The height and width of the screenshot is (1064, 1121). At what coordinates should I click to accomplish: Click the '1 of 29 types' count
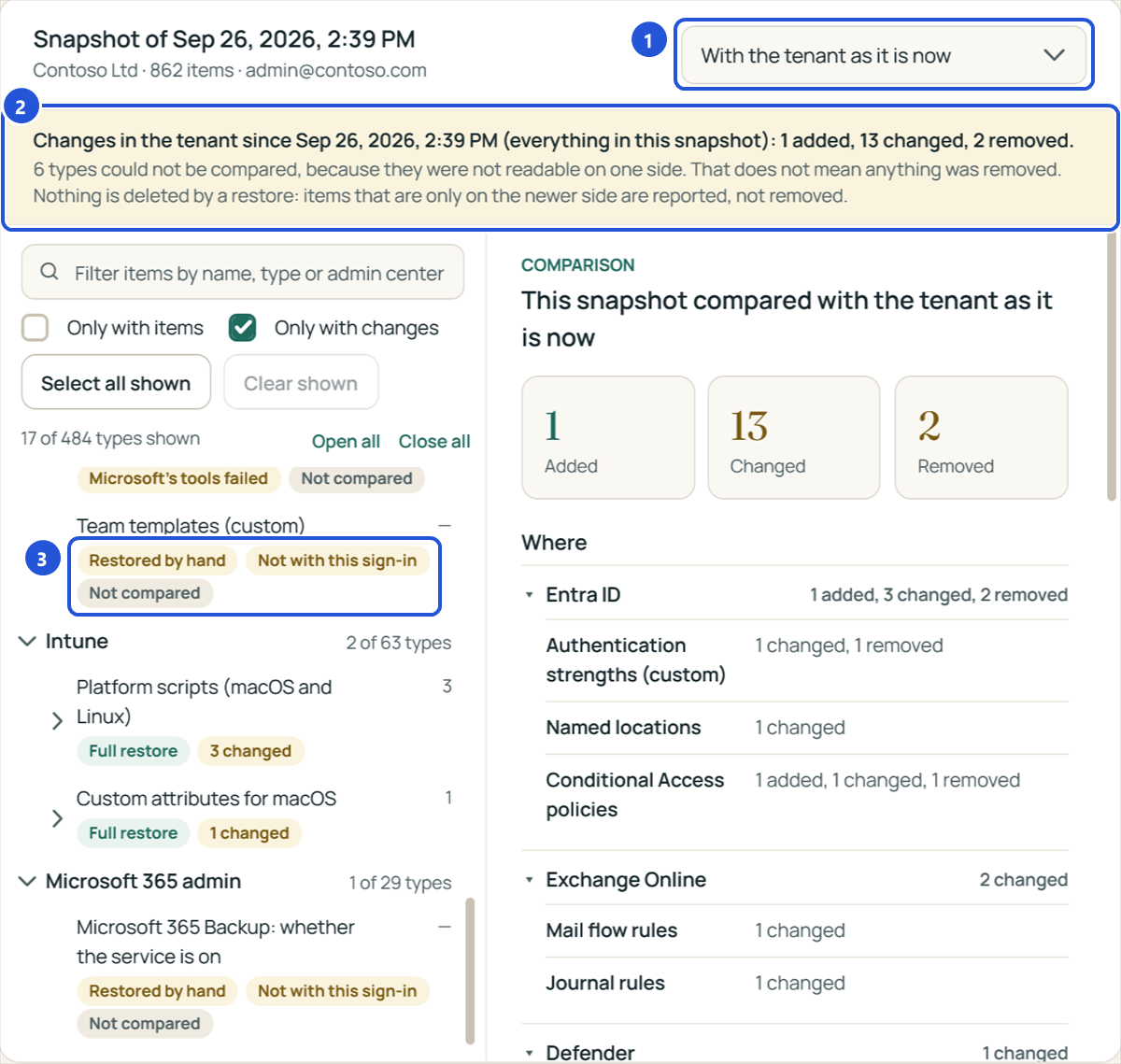(x=401, y=883)
